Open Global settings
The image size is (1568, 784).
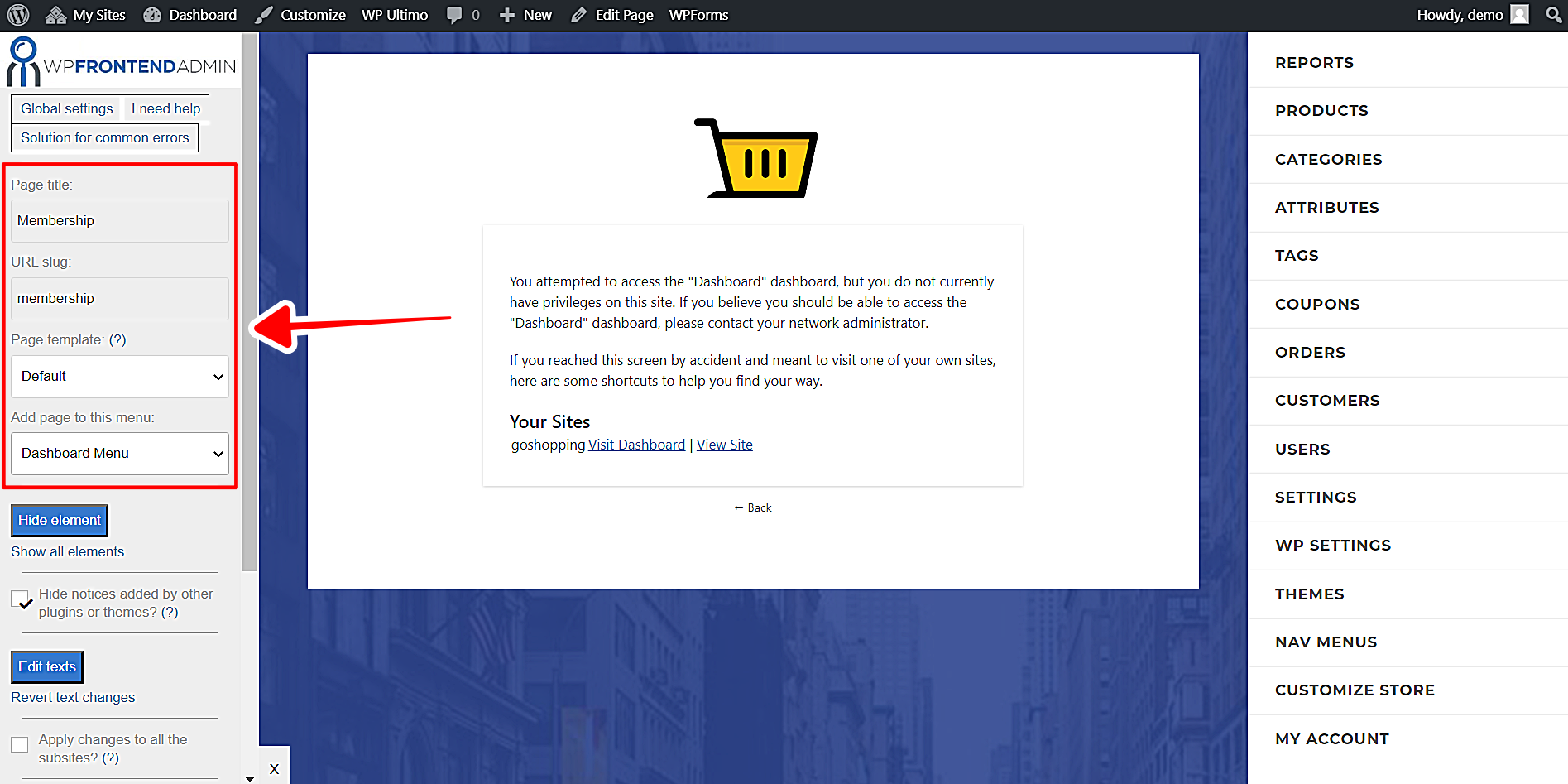[66, 108]
